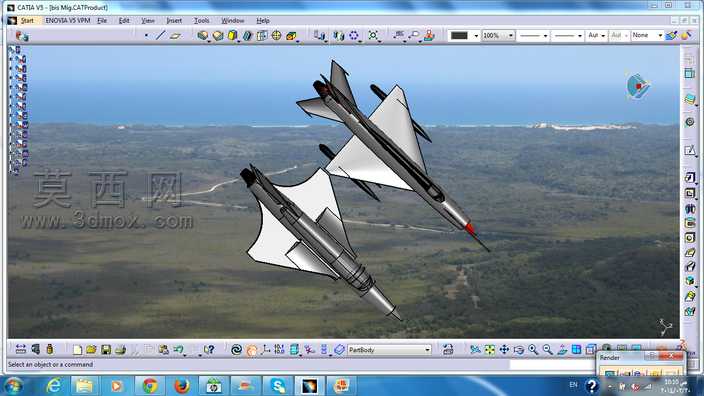This screenshot has width=704, height=396.
Task: Open Internet Explorer from the taskbar
Action: point(54,386)
